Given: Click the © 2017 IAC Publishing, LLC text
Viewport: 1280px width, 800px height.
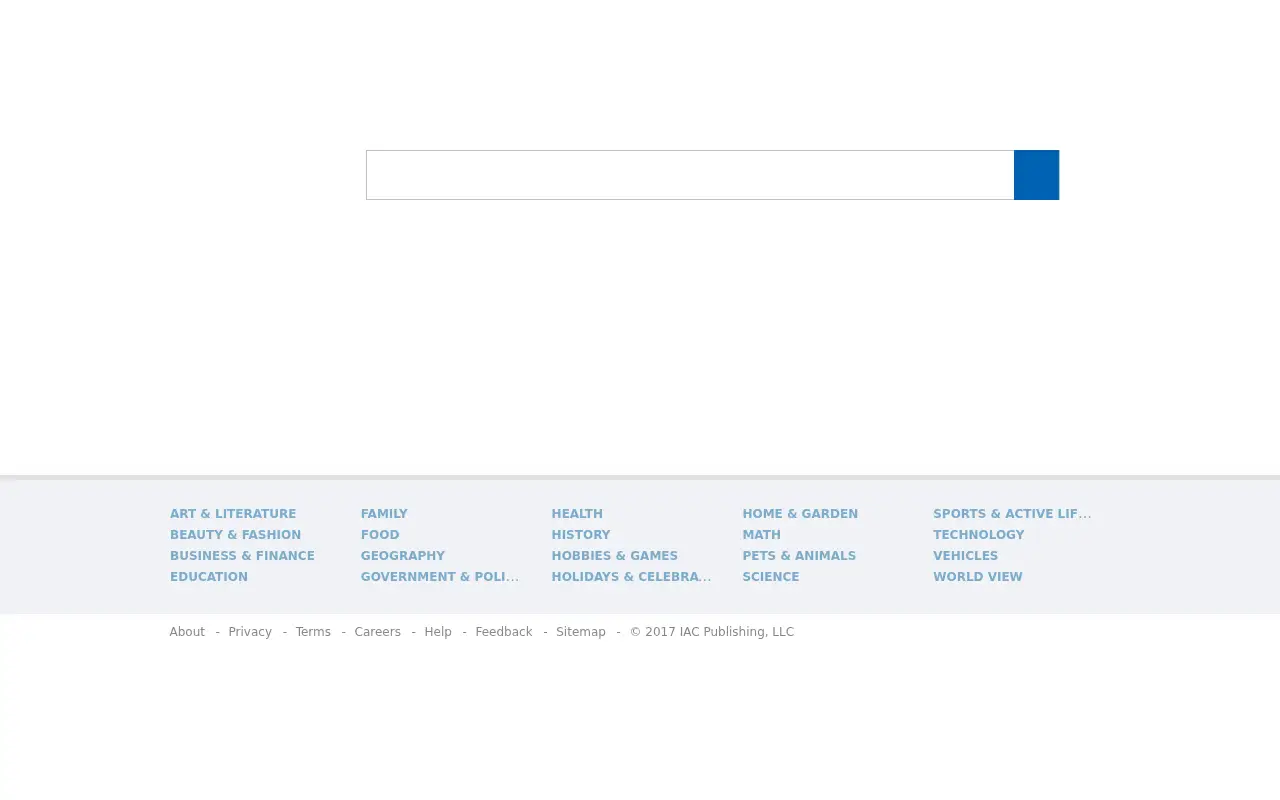Looking at the screenshot, I should tap(712, 632).
